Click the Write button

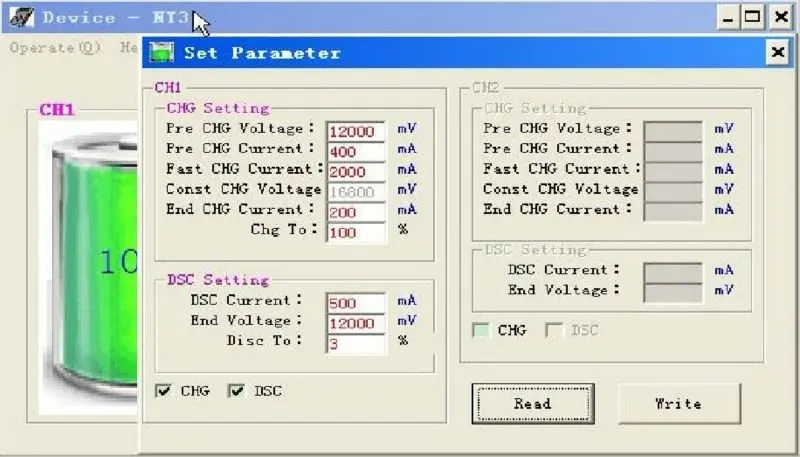pos(679,403)
